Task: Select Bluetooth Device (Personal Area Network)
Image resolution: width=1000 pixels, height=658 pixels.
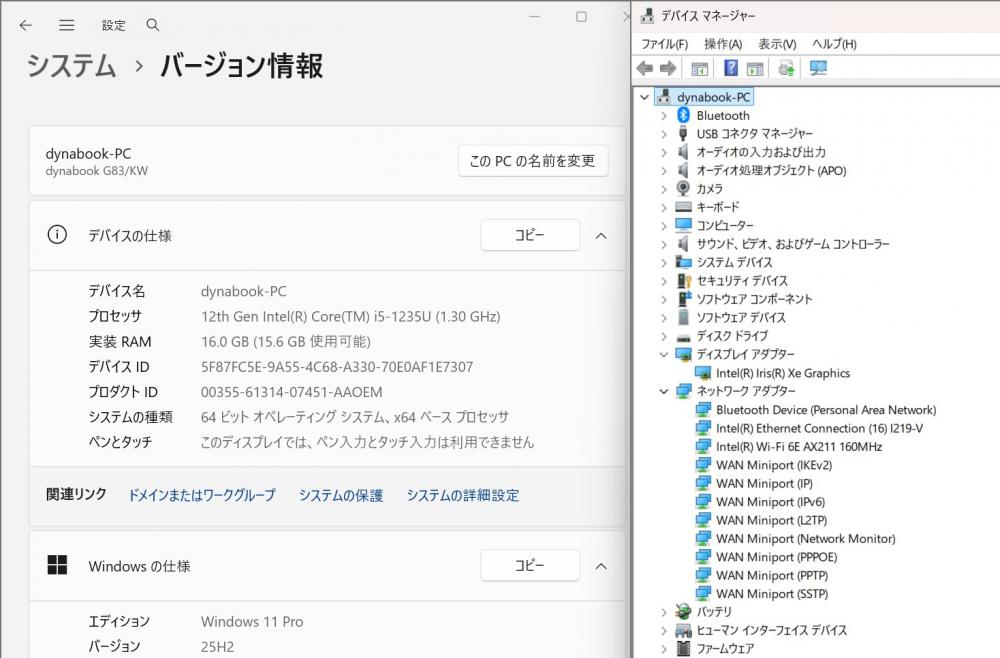Action: (826, 409)
